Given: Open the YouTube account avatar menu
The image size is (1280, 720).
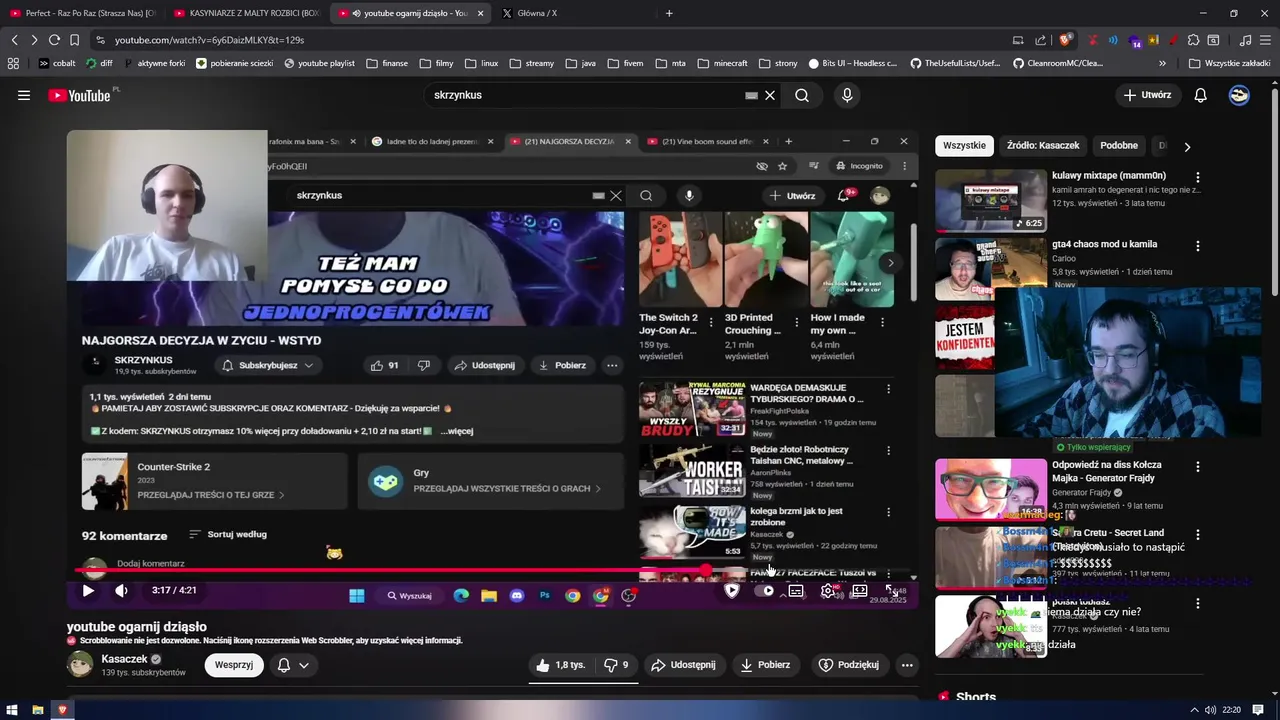Looking at the screenshot, I should pyautogui.click(x=1239, y=95).
